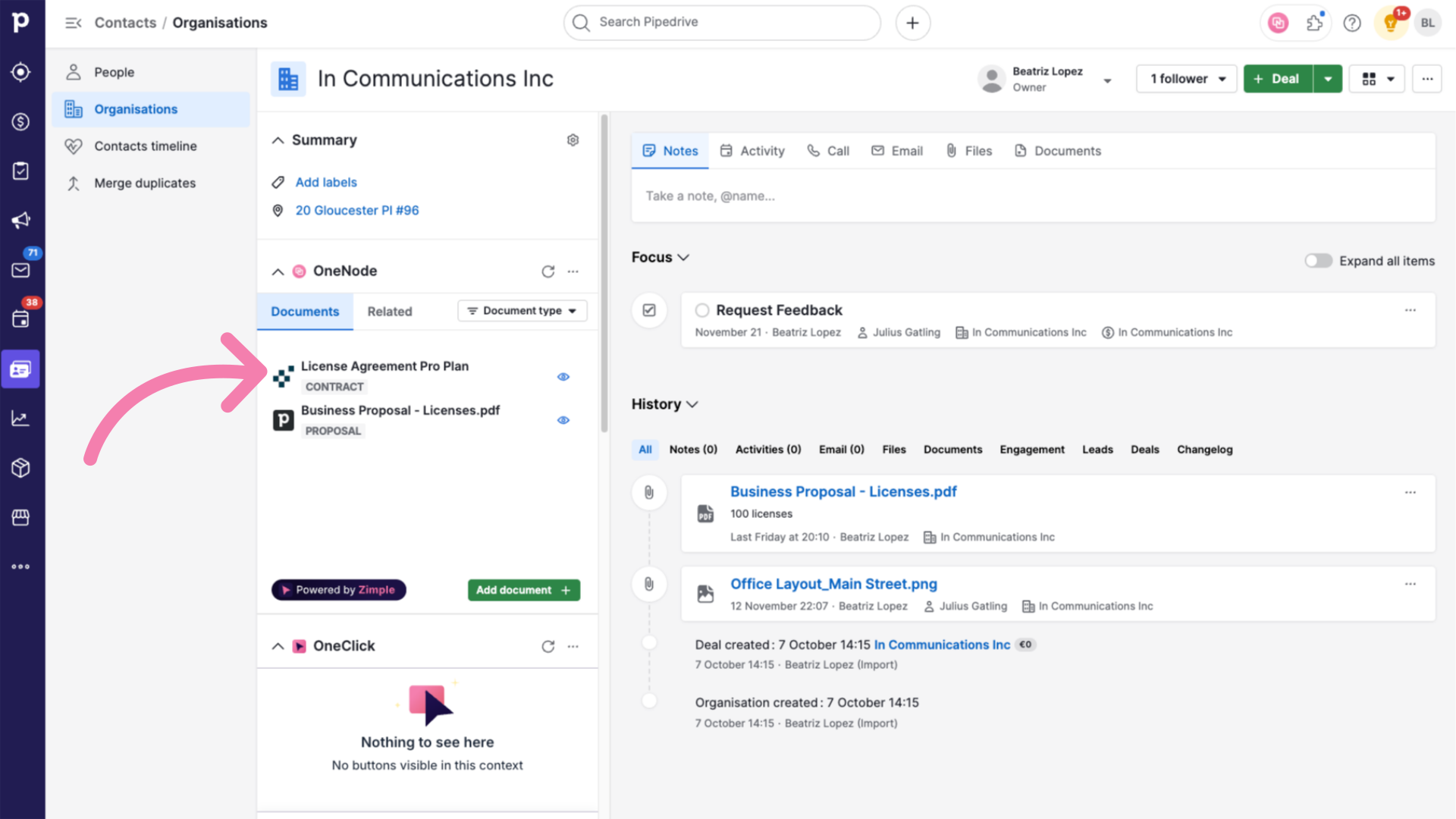Toggle eye icon on License Agreement Pro Plan
The width and height of the screenshot is (1456, 819).
tap(563, 376)
